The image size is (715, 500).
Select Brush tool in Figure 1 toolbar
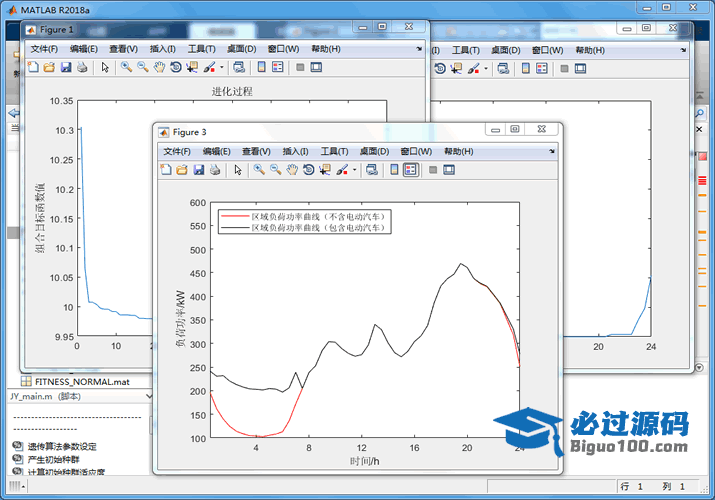click(x=209, y=67)
